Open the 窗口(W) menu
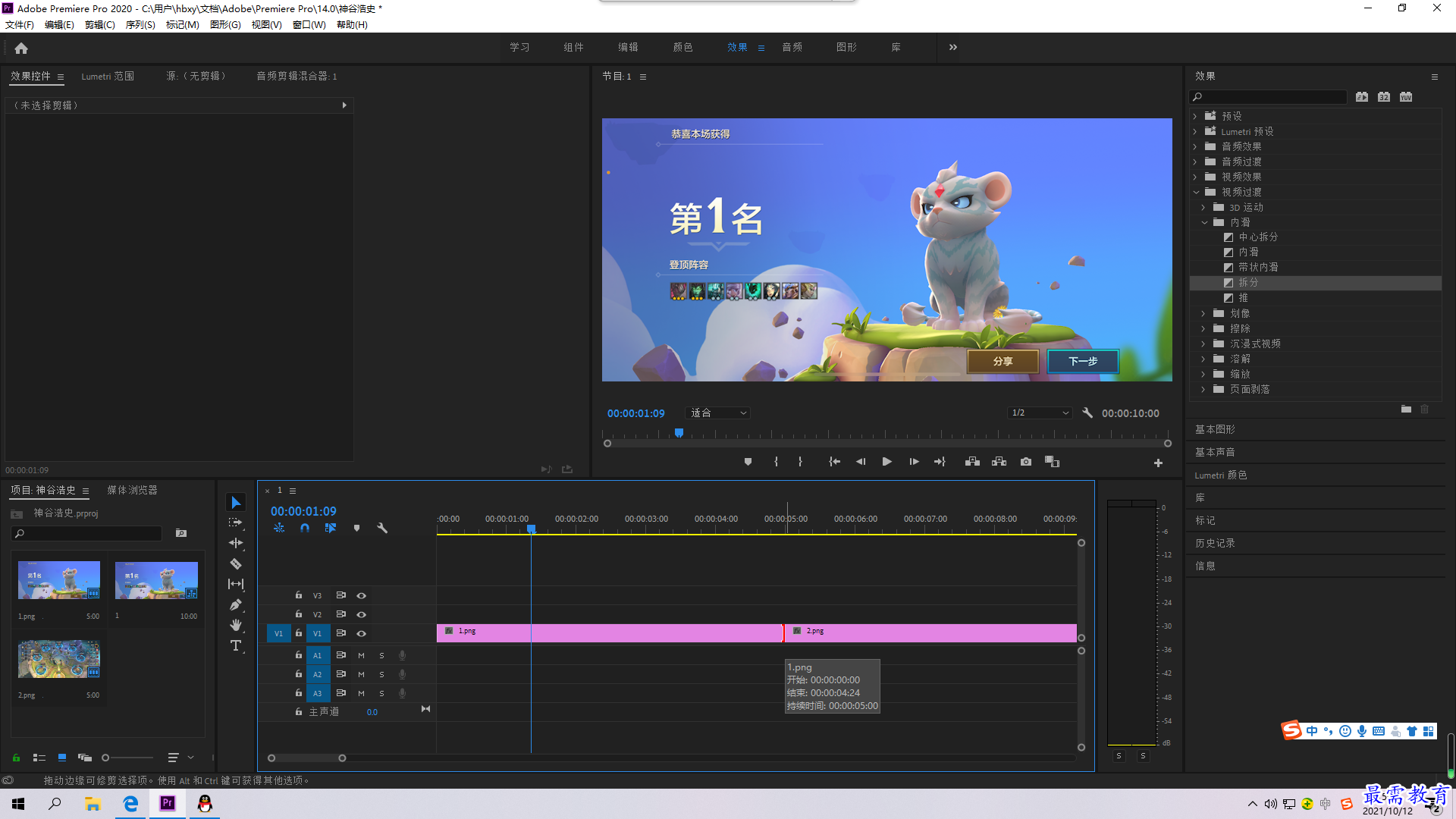This screenshot has width=1456, height=819. point(309,25)
